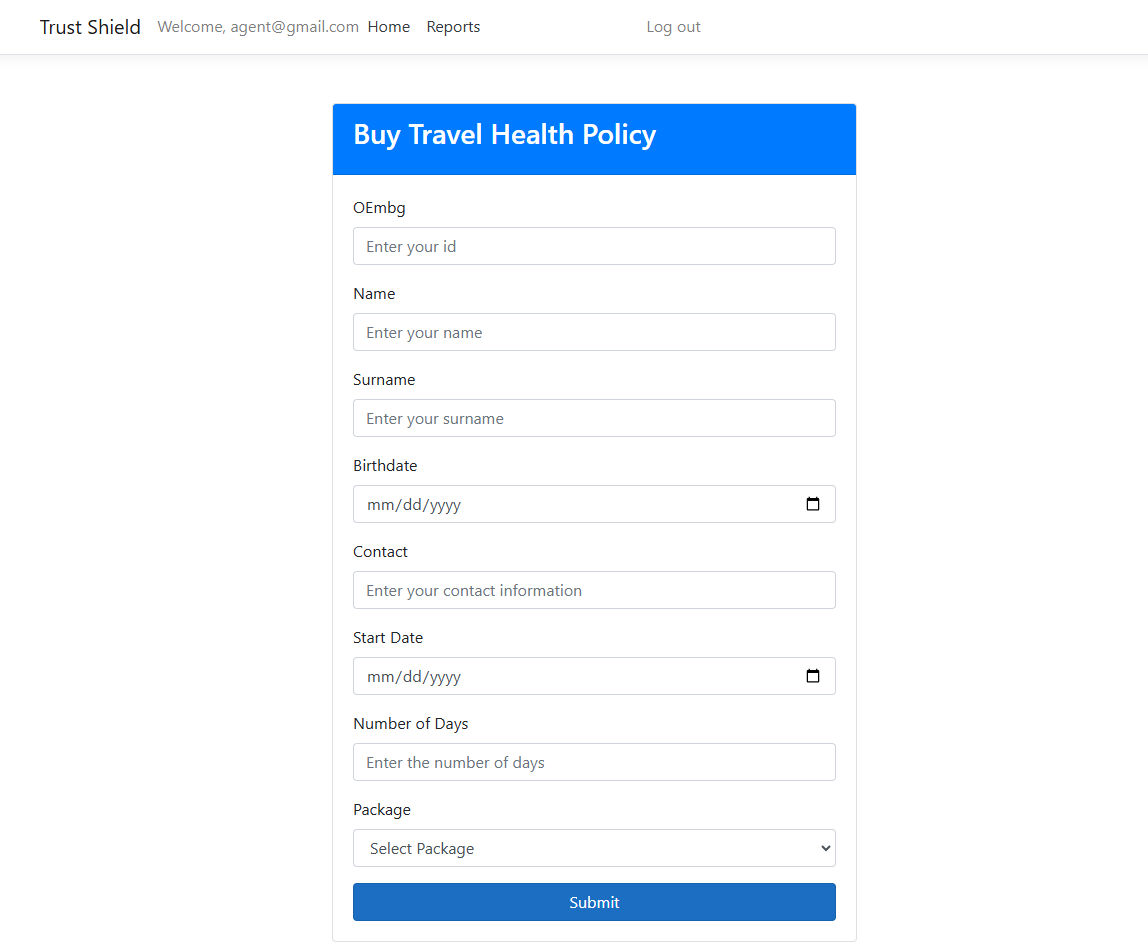Click the Trust Shield brand link

90,27
